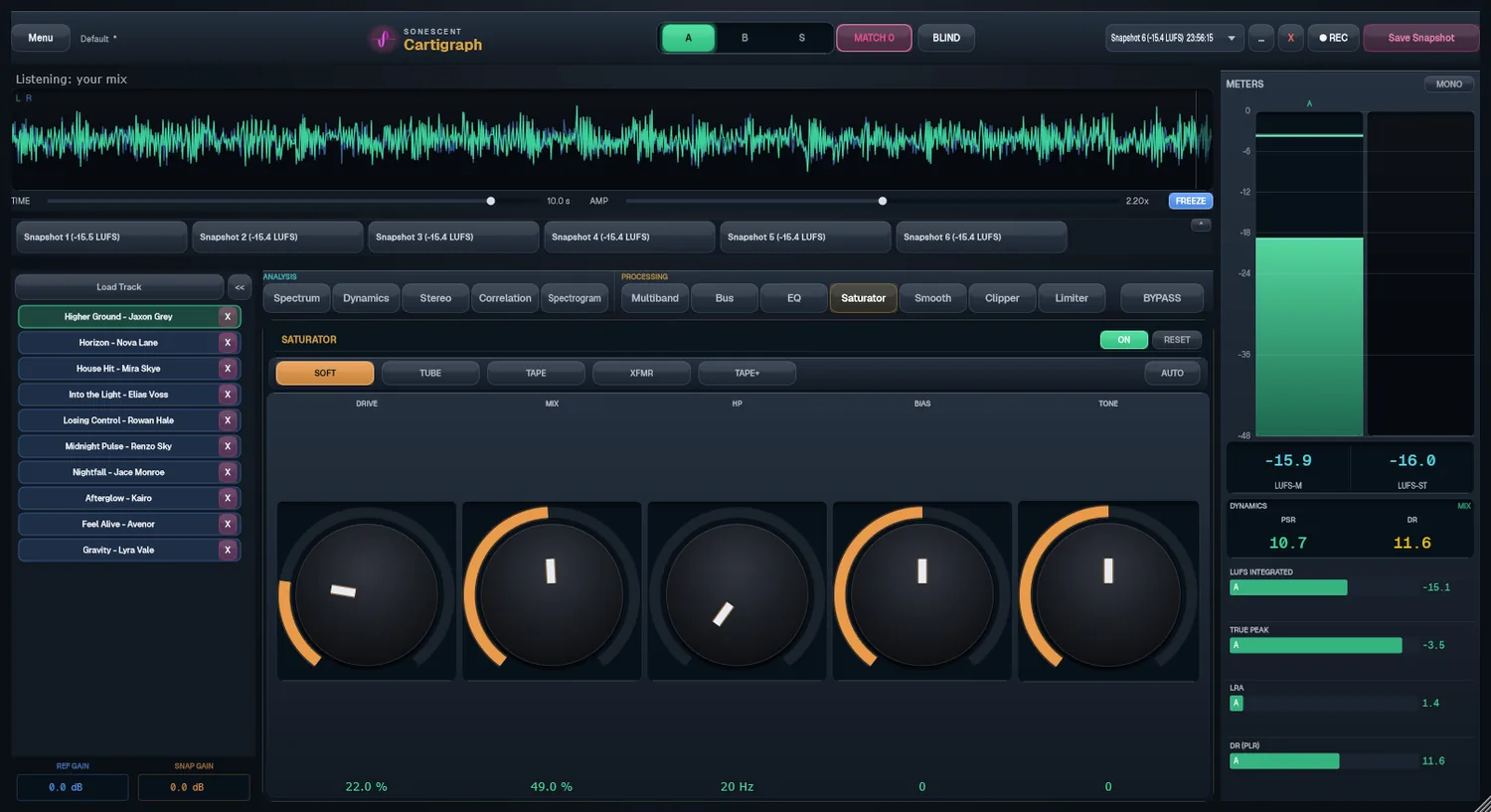The image size is (1491, 812).
Task: Click the TONE knob
Action: point(1108,595)
